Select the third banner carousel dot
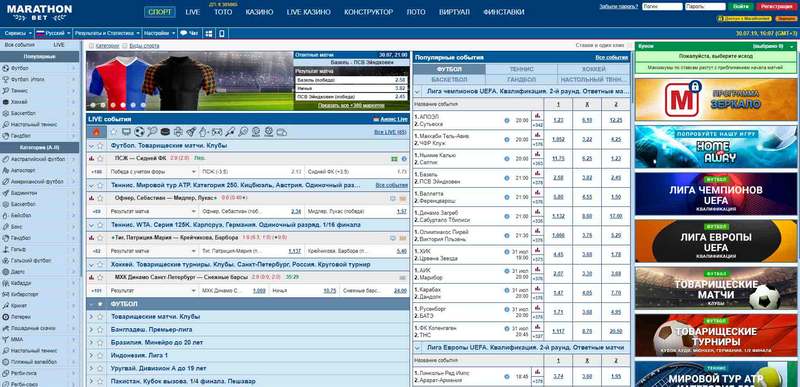800x387 pixels. 113,105
